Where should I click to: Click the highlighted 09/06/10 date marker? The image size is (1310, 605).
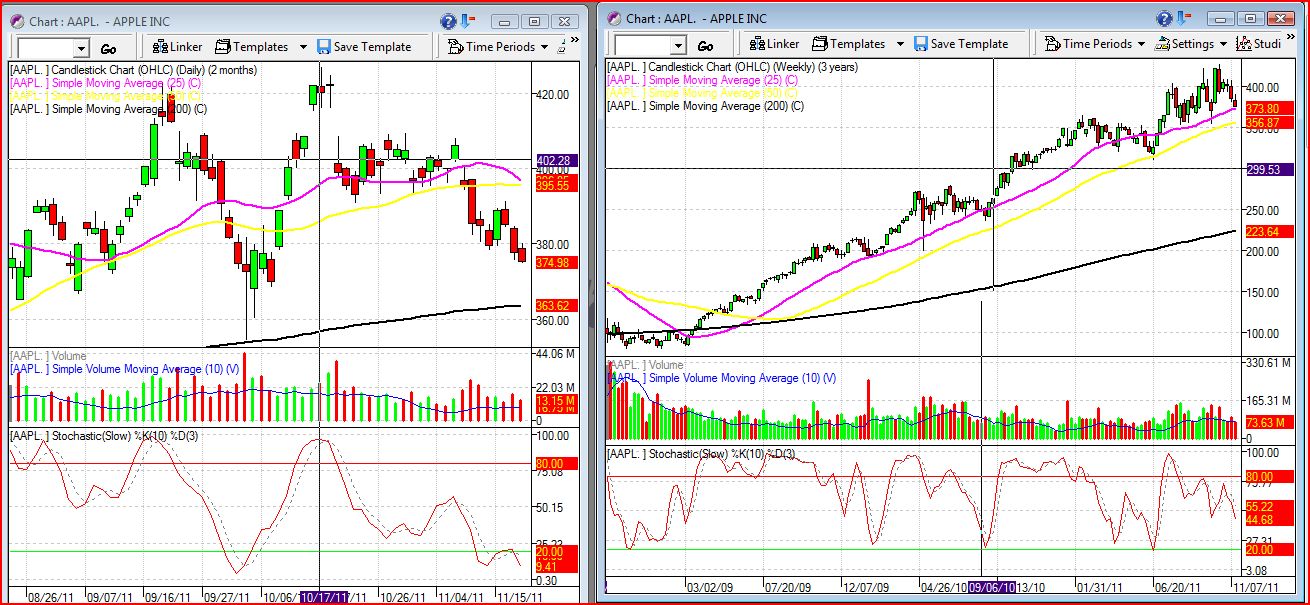pyautogui.click(x=992, y=587)
